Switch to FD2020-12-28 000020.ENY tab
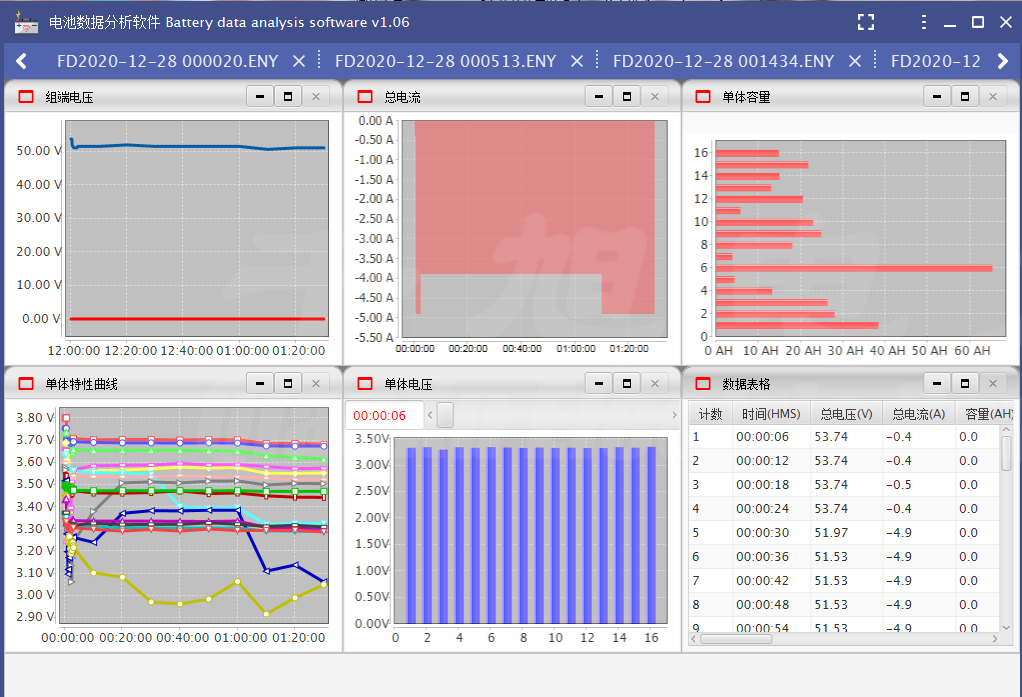The width and height of the screenshot is (1022, 697). pyautogui.click(x=167, y=61)
